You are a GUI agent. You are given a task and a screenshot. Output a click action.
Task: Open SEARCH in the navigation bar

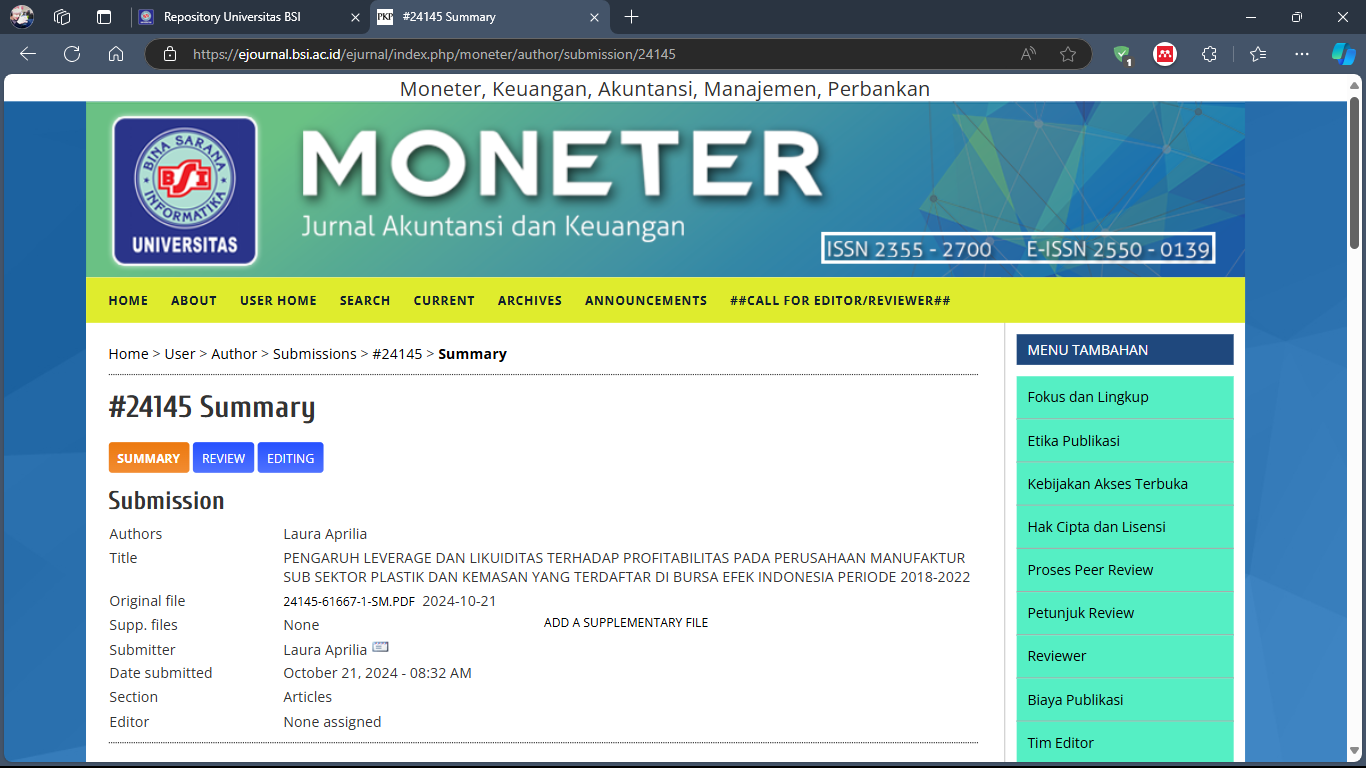365,300
